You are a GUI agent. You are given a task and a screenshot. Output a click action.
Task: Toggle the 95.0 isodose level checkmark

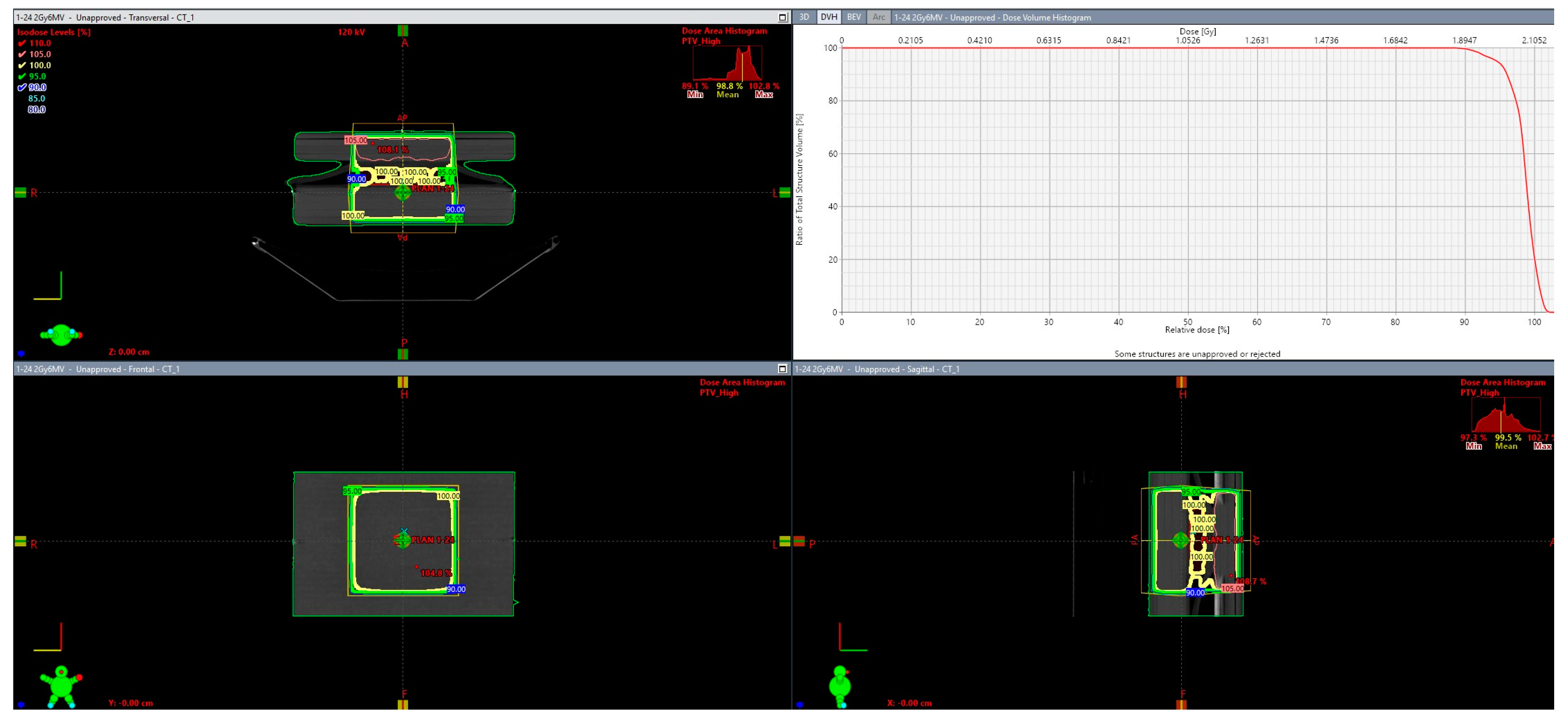(x=23, y=76)
